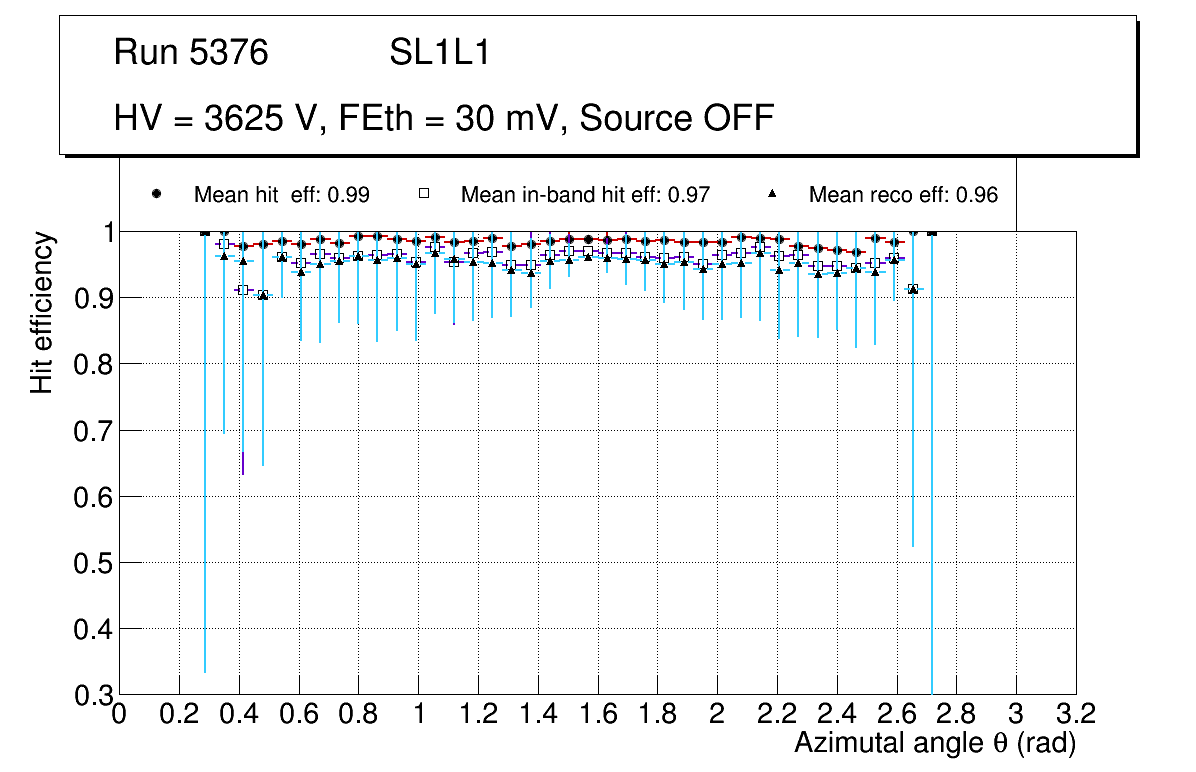
Task: Click the y-axis tick label 0.8
Action: click(x=92, y=364)
